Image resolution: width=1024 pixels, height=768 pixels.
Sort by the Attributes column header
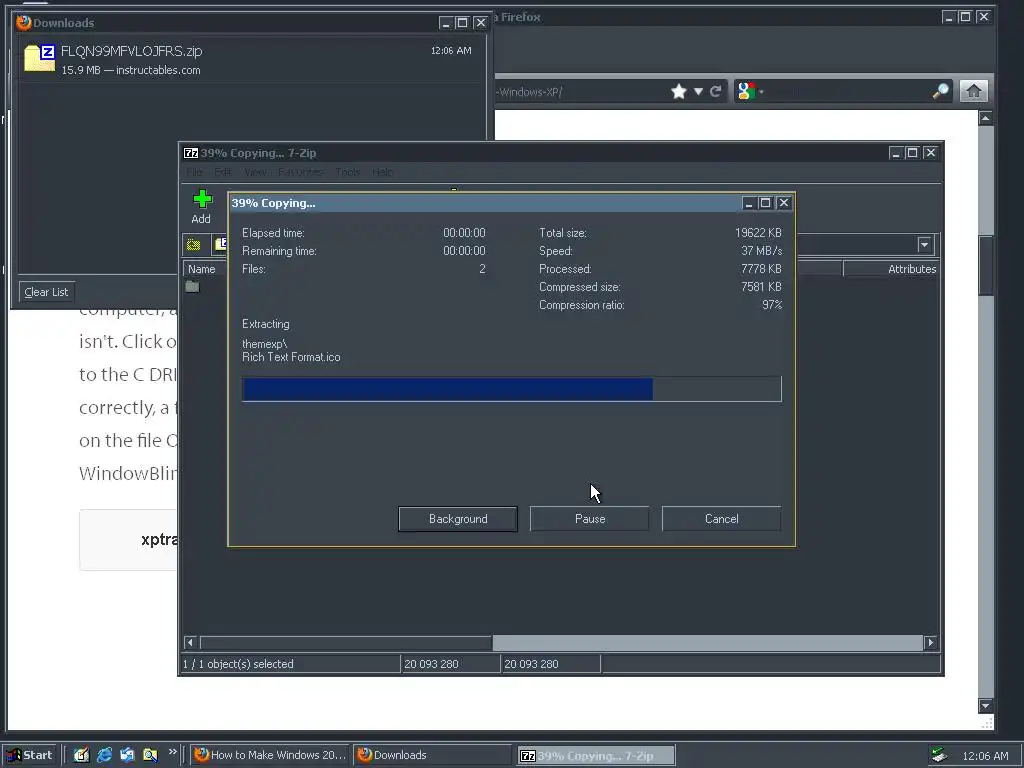891,269
